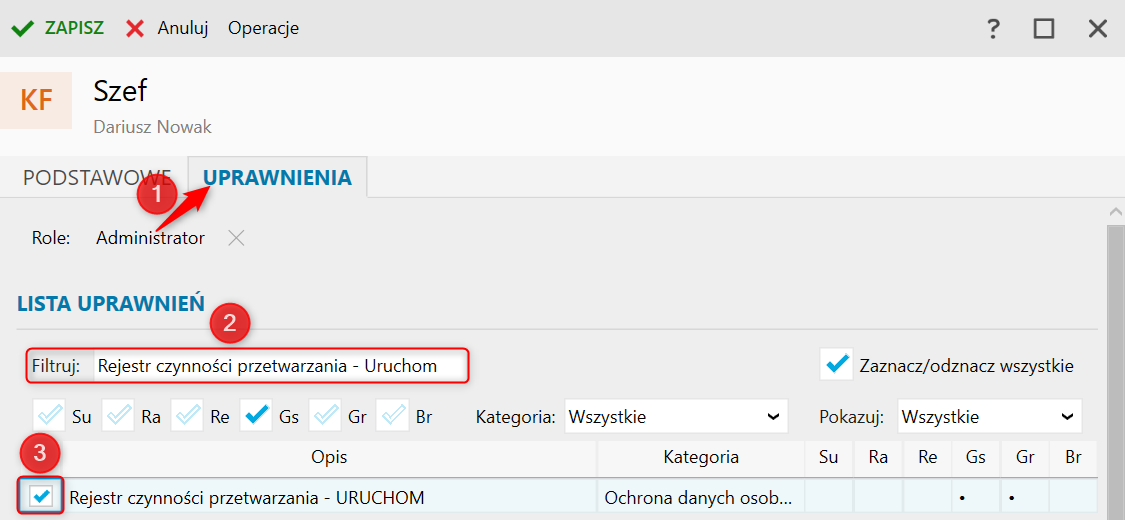Click the vertical scrollbar up arrow
This screenshot has height=520, width=1125.
1116,212
